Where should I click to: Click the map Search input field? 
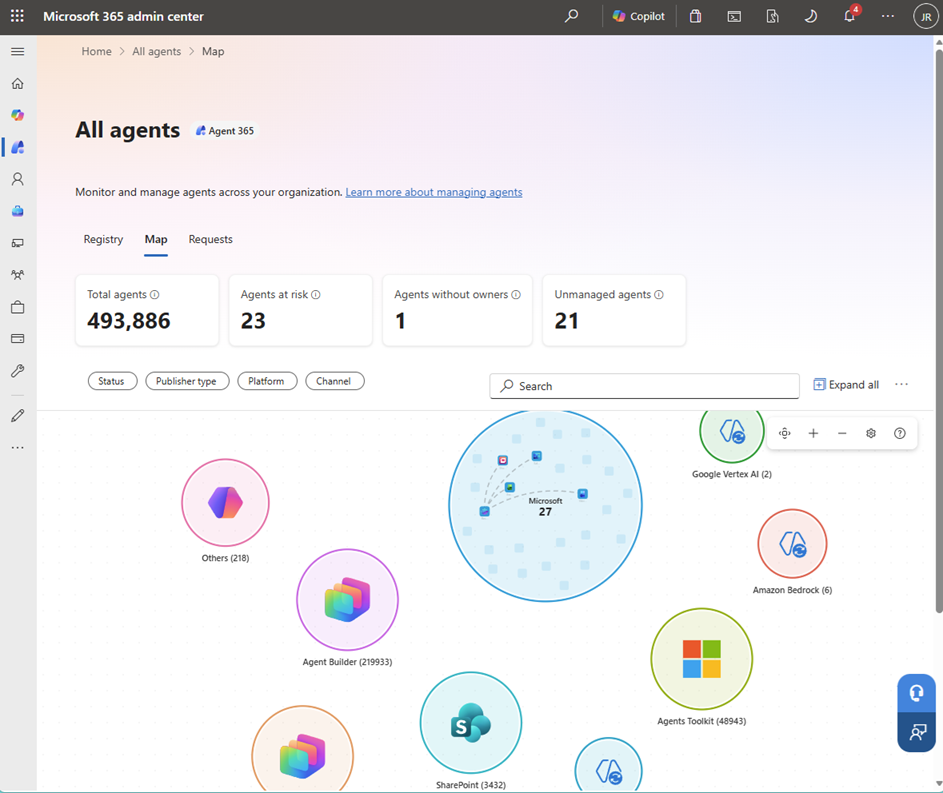[x=644, y=386]
